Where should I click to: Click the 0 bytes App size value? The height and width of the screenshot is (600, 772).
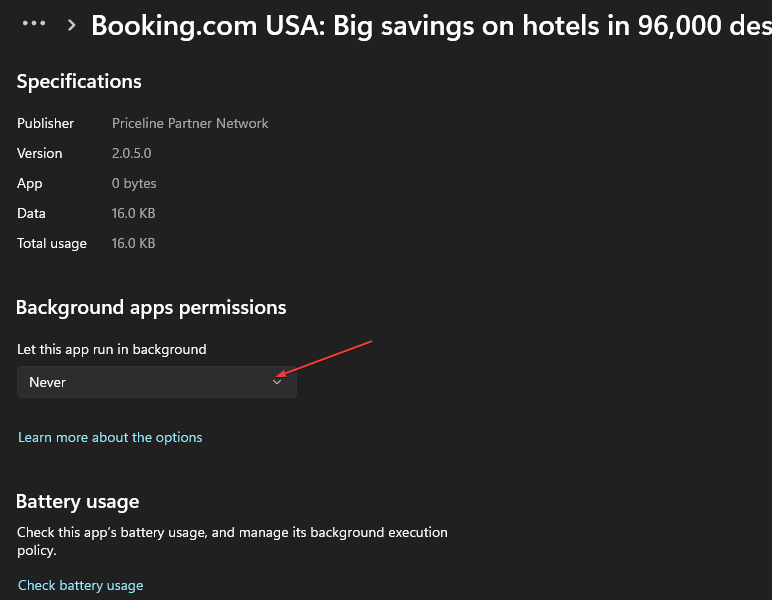(134, 183)
